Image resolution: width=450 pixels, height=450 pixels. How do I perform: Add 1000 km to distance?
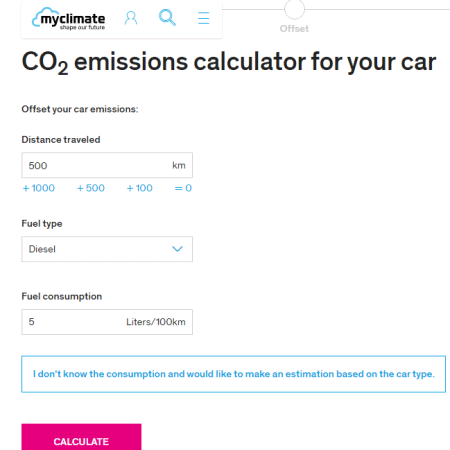pos(38,188)
